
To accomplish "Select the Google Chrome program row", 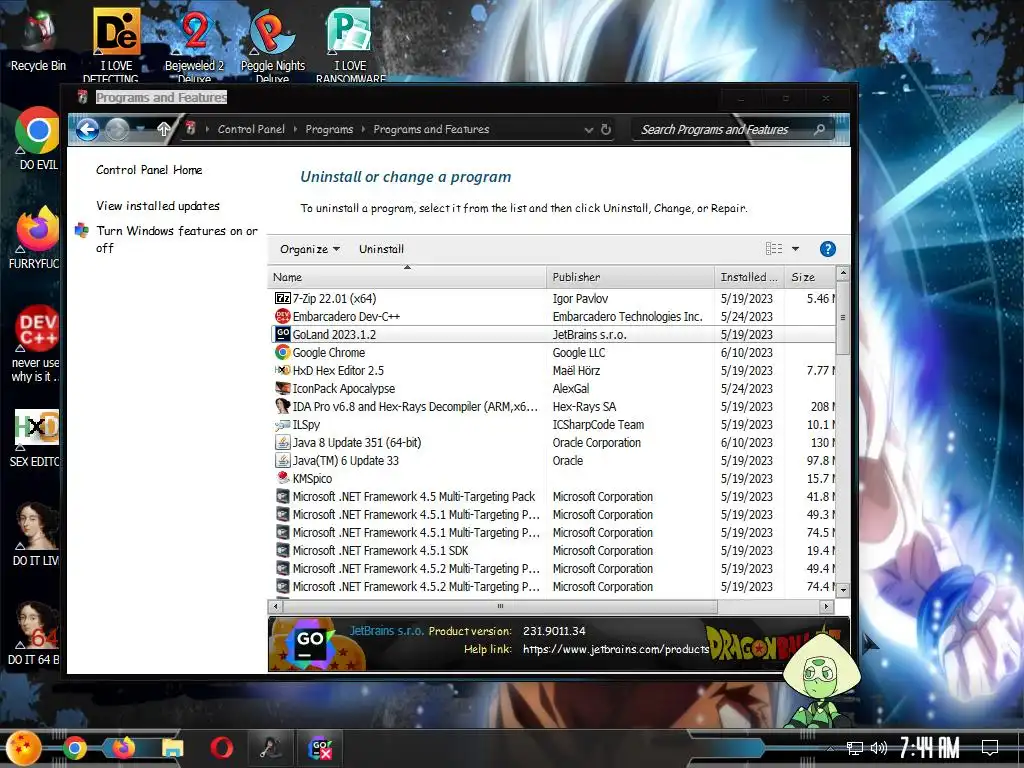I will pos(552,353).
